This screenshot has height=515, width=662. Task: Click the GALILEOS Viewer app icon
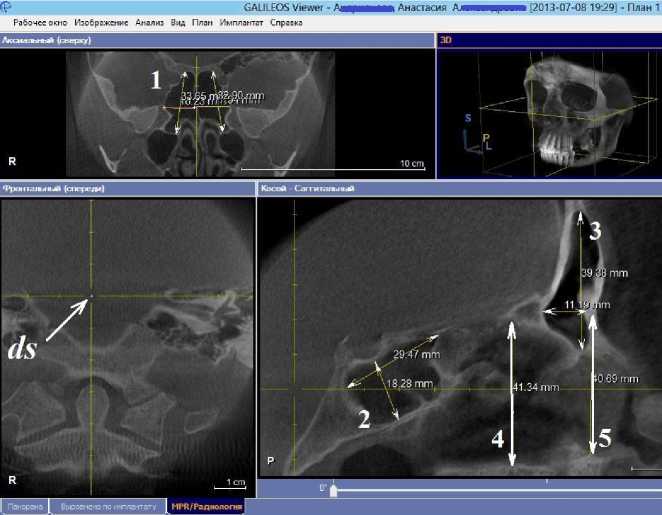[6, 6]
